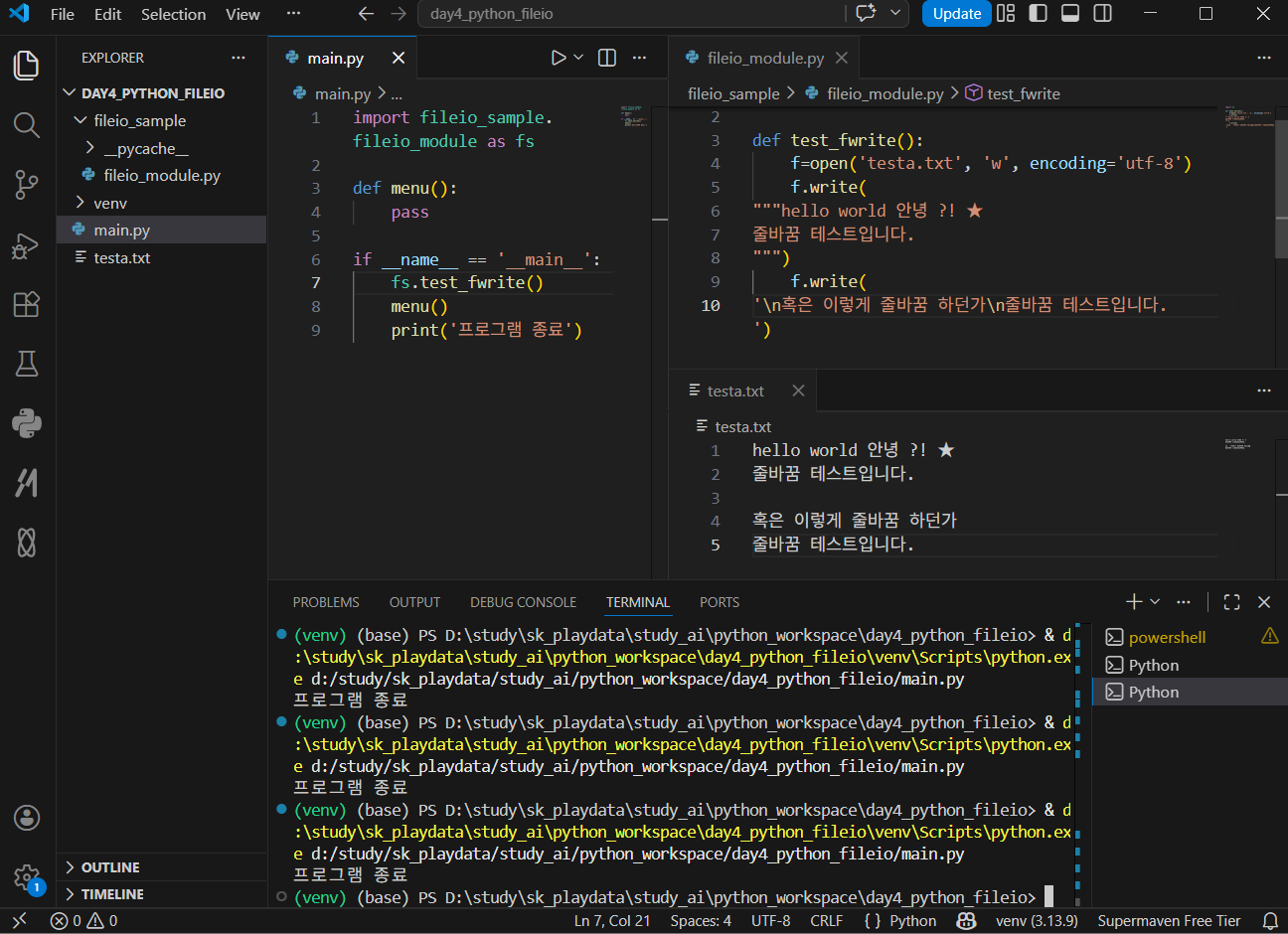
Task: Open the Search view in activity bar
Action: 27,125
